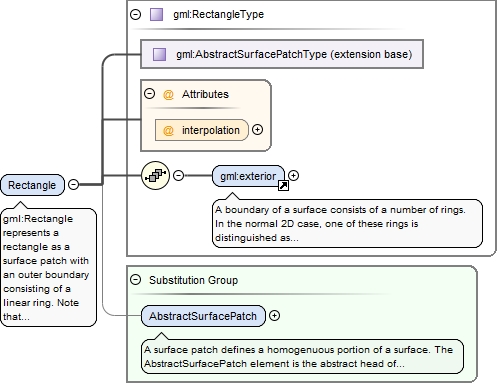
Task: Expand the interpolation attribute details
Action: coord(257,130)
